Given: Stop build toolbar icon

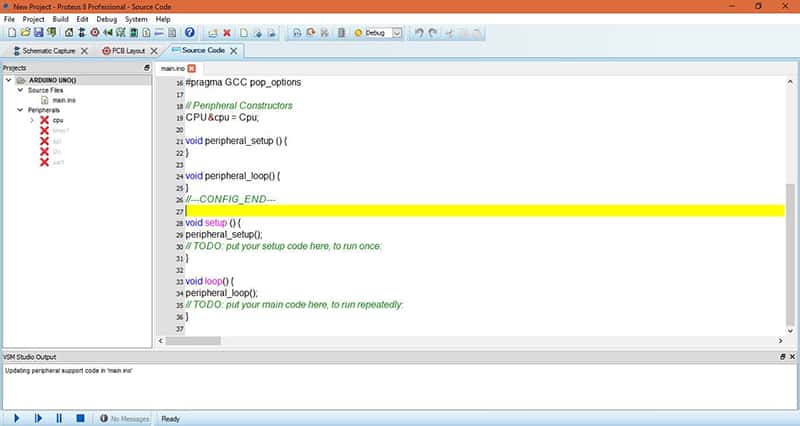Looking at the screenshot, I should (324, 33).
